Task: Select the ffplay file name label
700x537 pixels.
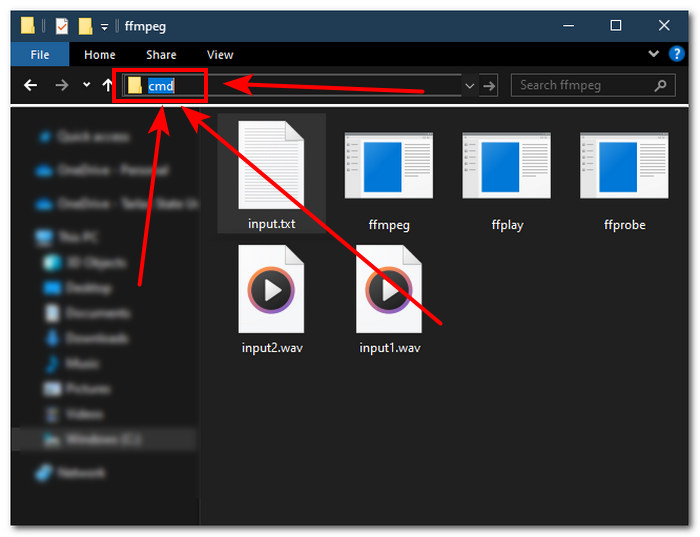Action: 507,225
